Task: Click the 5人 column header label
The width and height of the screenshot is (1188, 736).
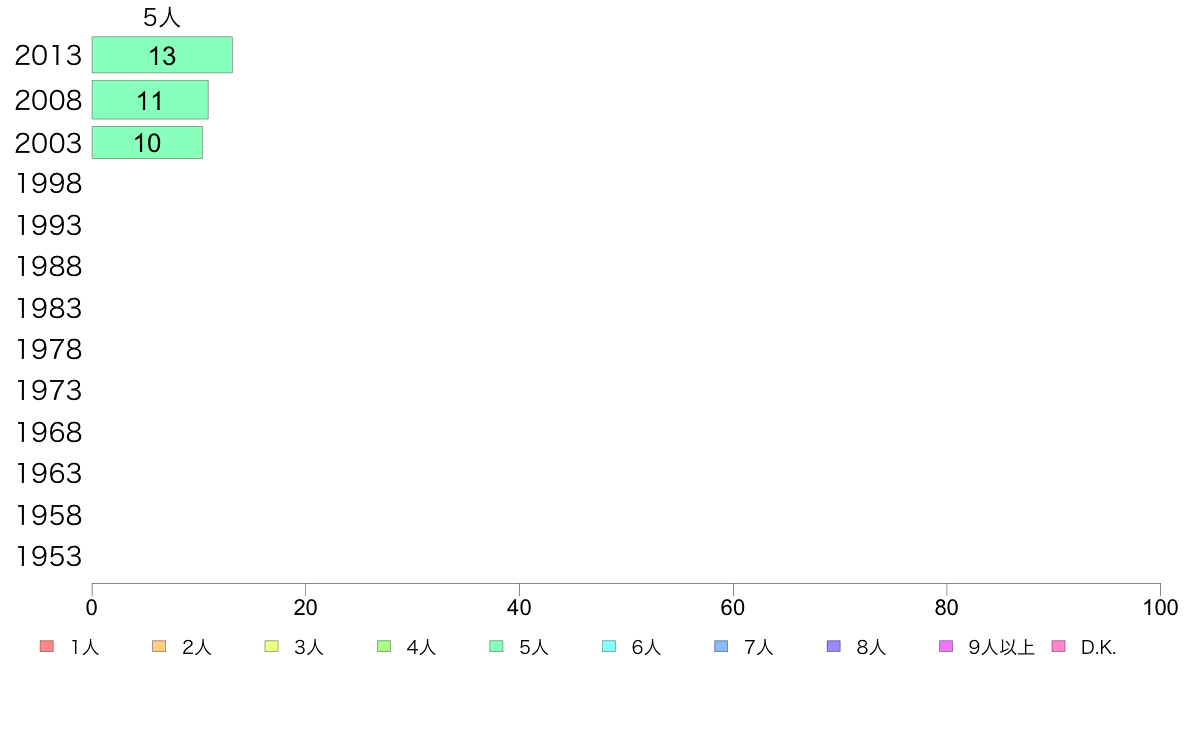Action: [x=161, y=17]
